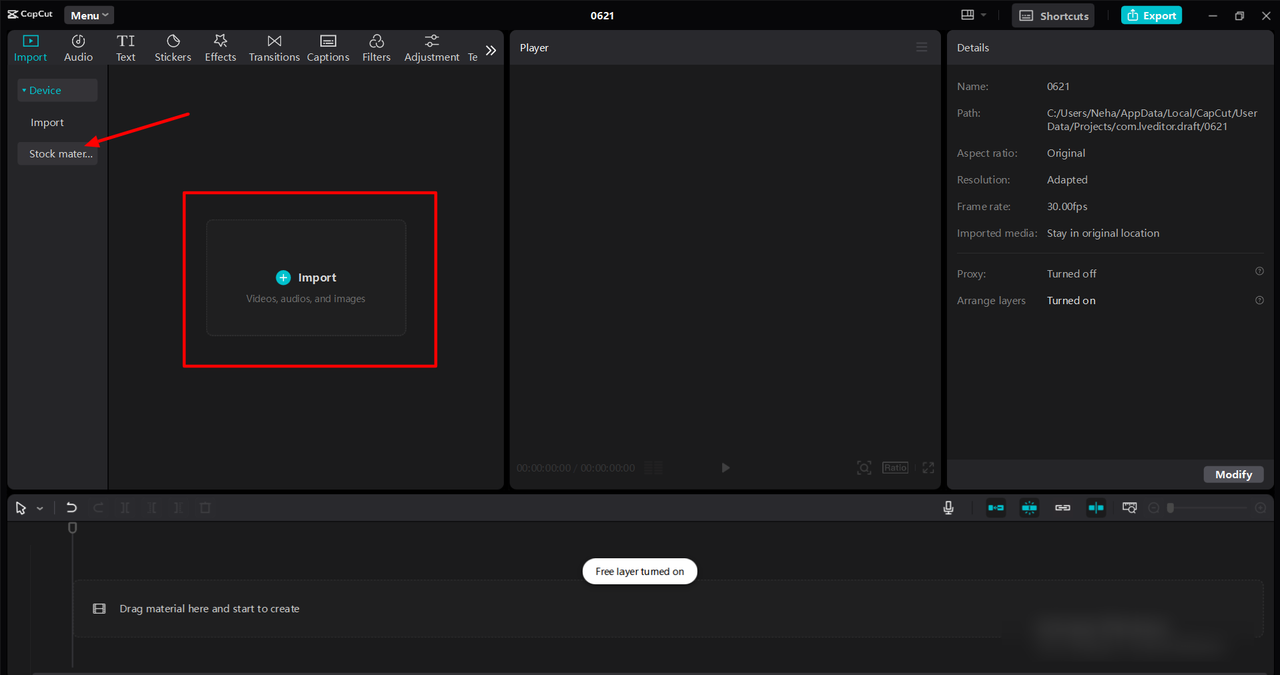This screenshot has width=1280, height=675.
Task: Toggle clip linkage
Action: (1063, 508)
